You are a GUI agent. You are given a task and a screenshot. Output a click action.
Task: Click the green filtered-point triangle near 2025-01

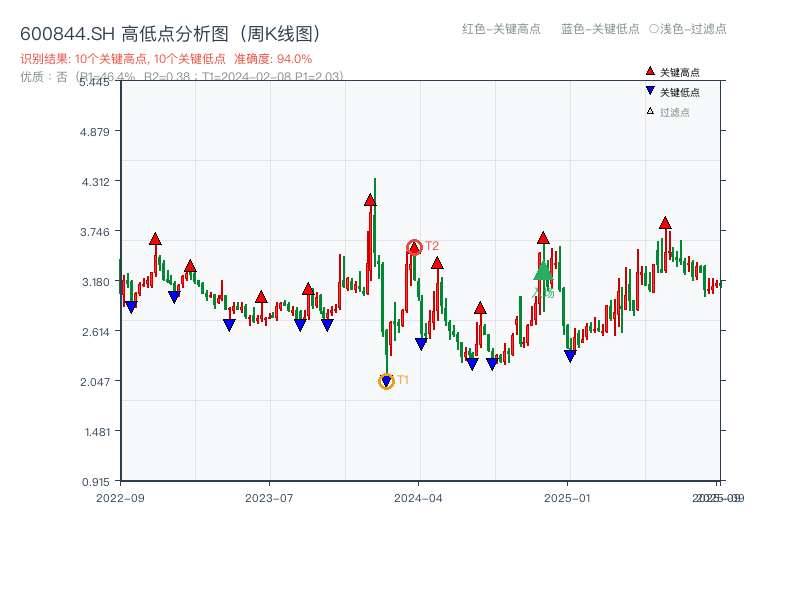pyautogui.click(x=541, y=272)
